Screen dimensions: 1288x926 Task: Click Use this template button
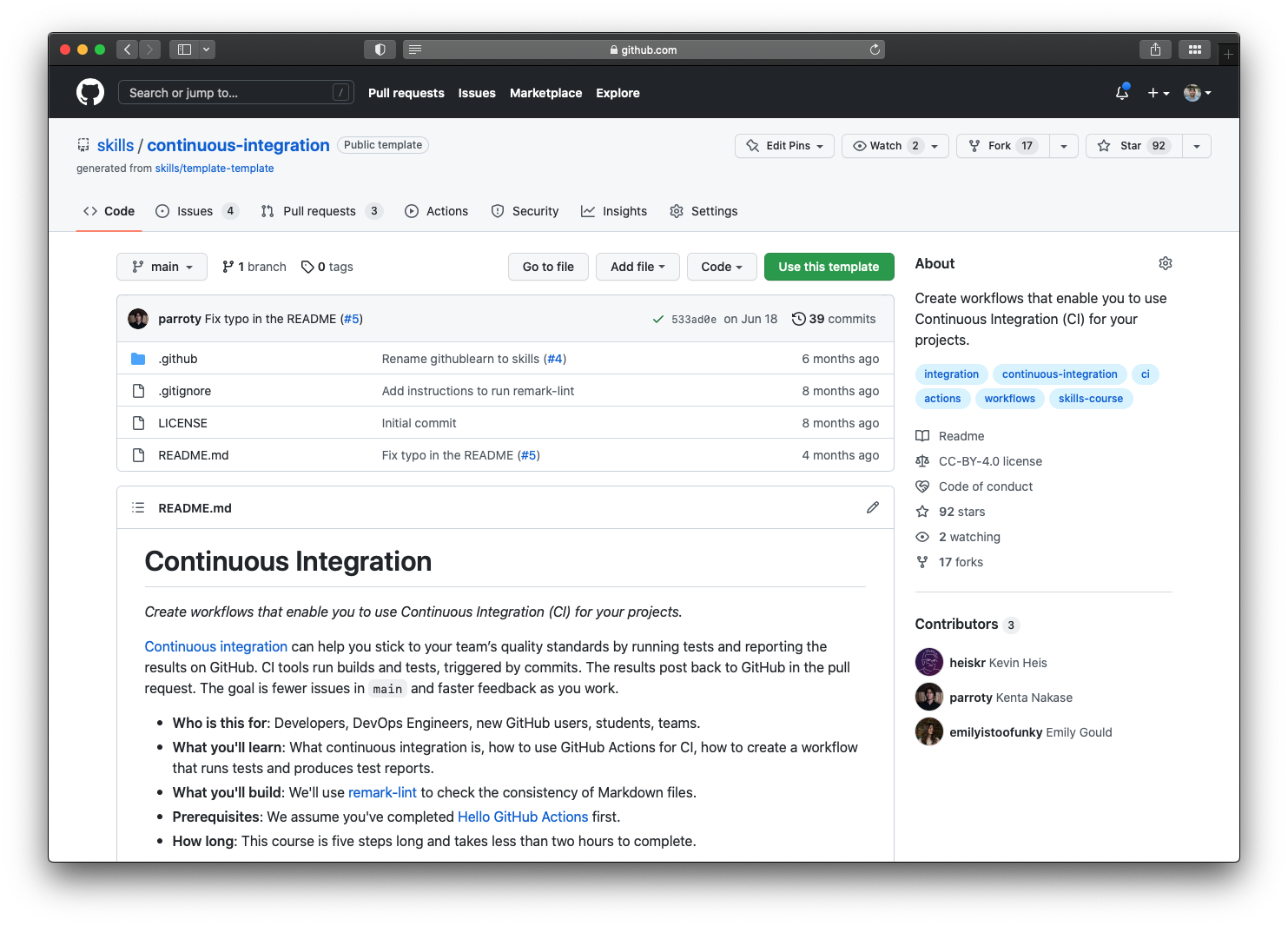(829, 267)
